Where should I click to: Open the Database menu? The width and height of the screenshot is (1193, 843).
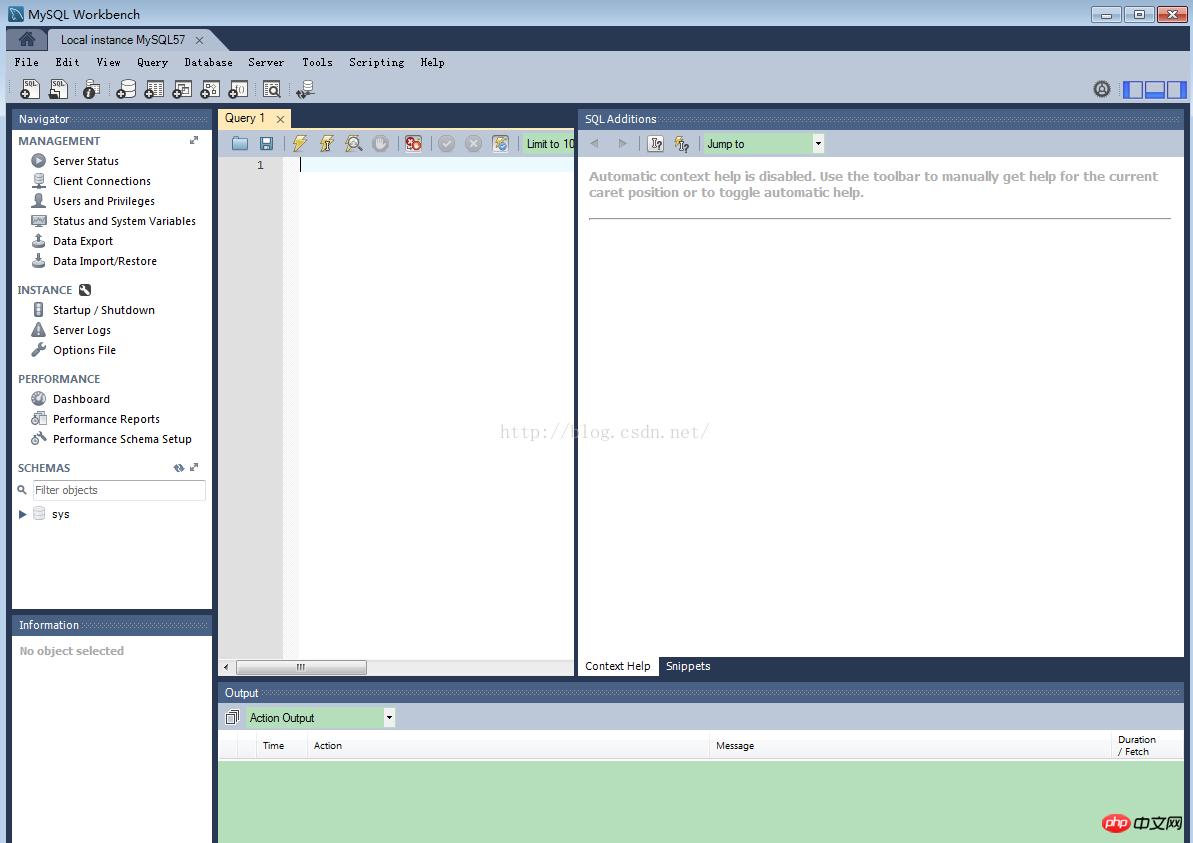pos(208,62)
